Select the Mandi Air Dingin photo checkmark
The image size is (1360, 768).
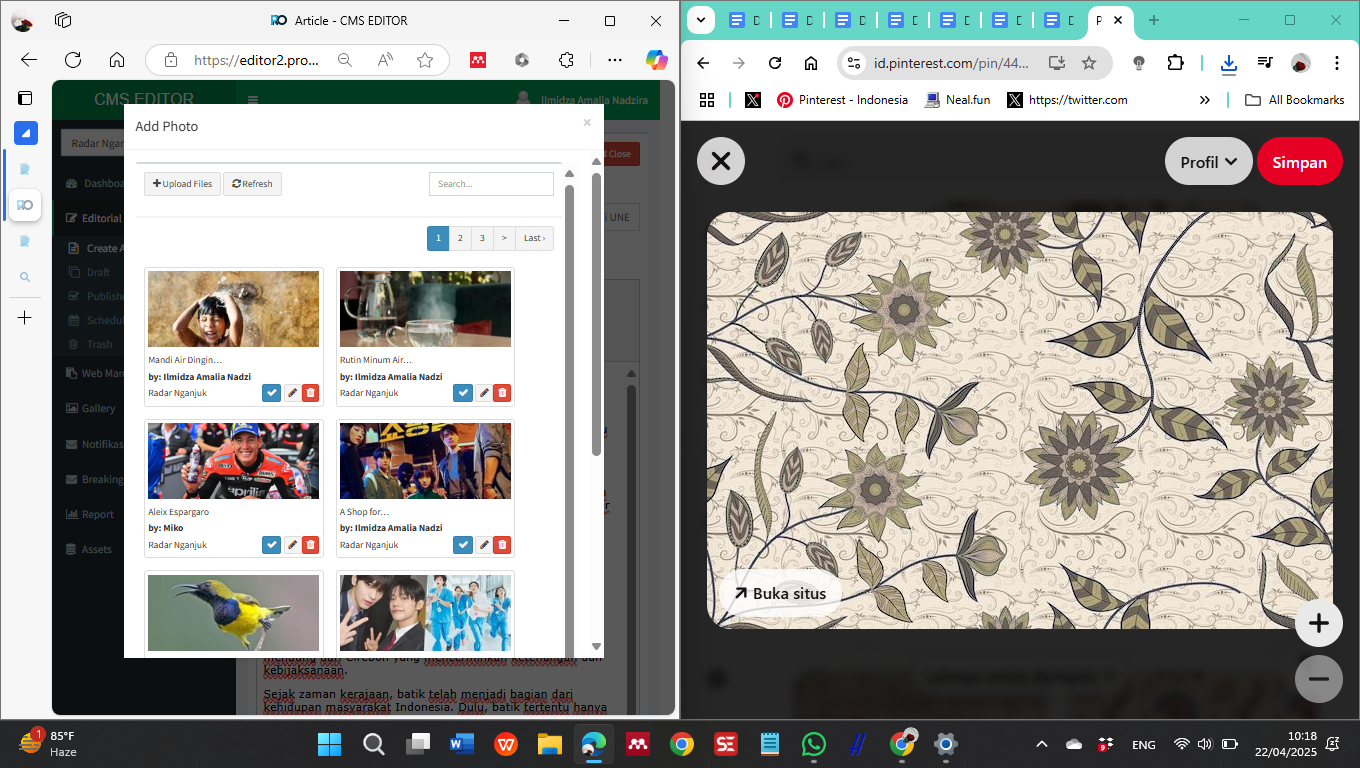271,393
